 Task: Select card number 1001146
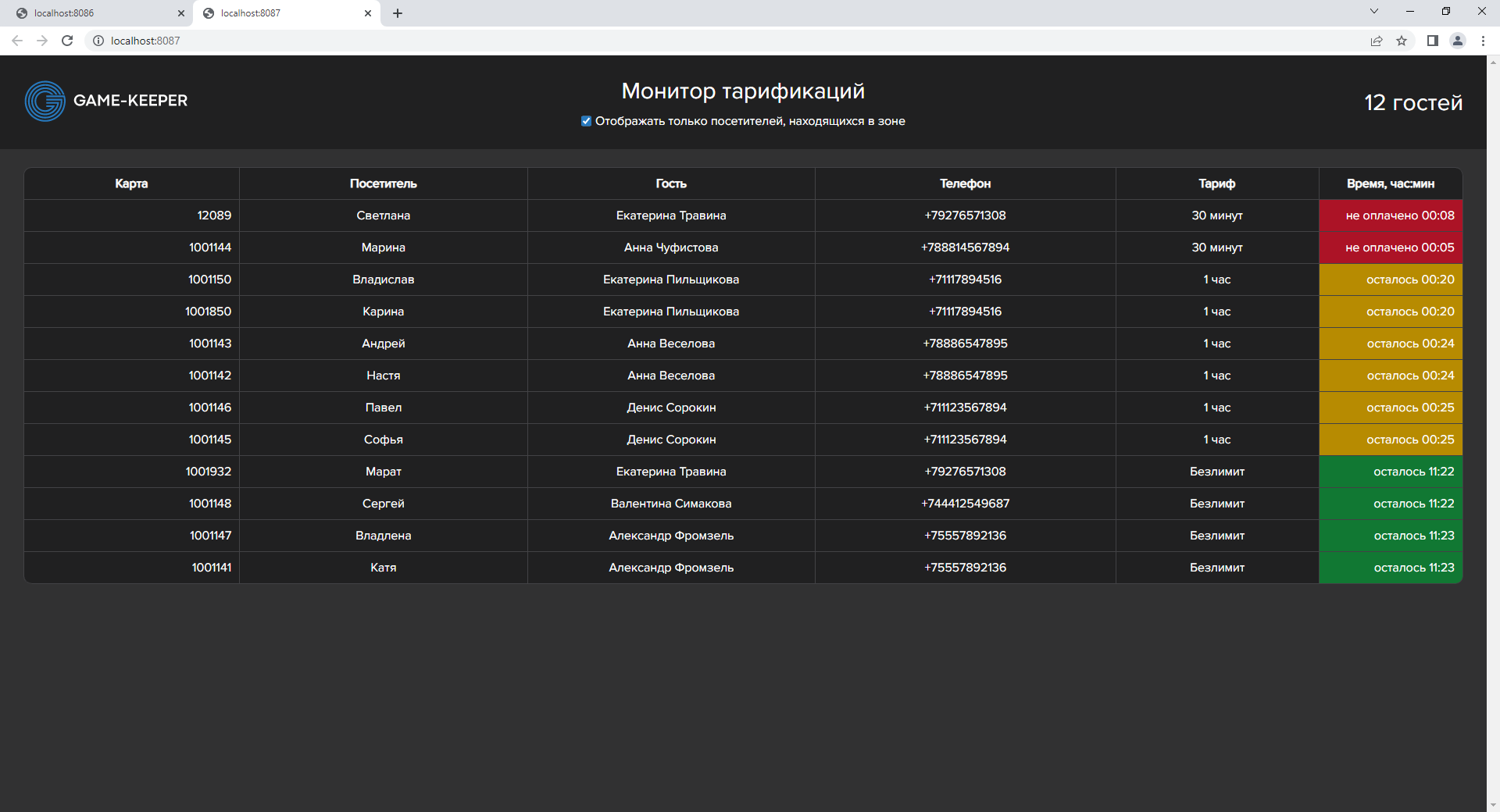[x=210, y=408]
